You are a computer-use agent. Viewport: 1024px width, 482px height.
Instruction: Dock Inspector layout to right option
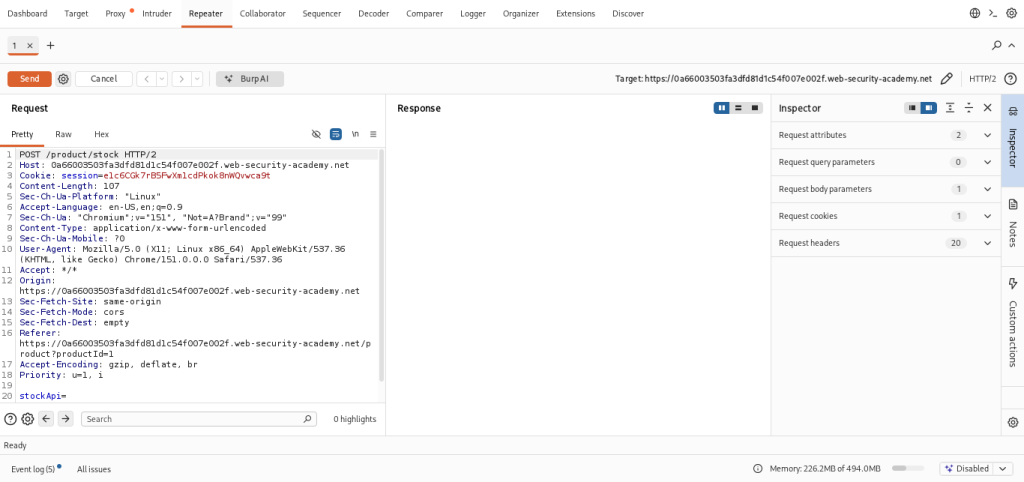tap(929, 108)
